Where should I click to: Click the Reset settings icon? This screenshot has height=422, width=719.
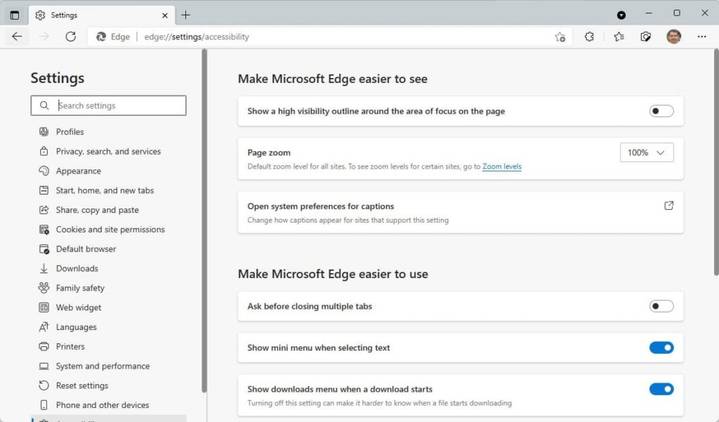[44, 385]
